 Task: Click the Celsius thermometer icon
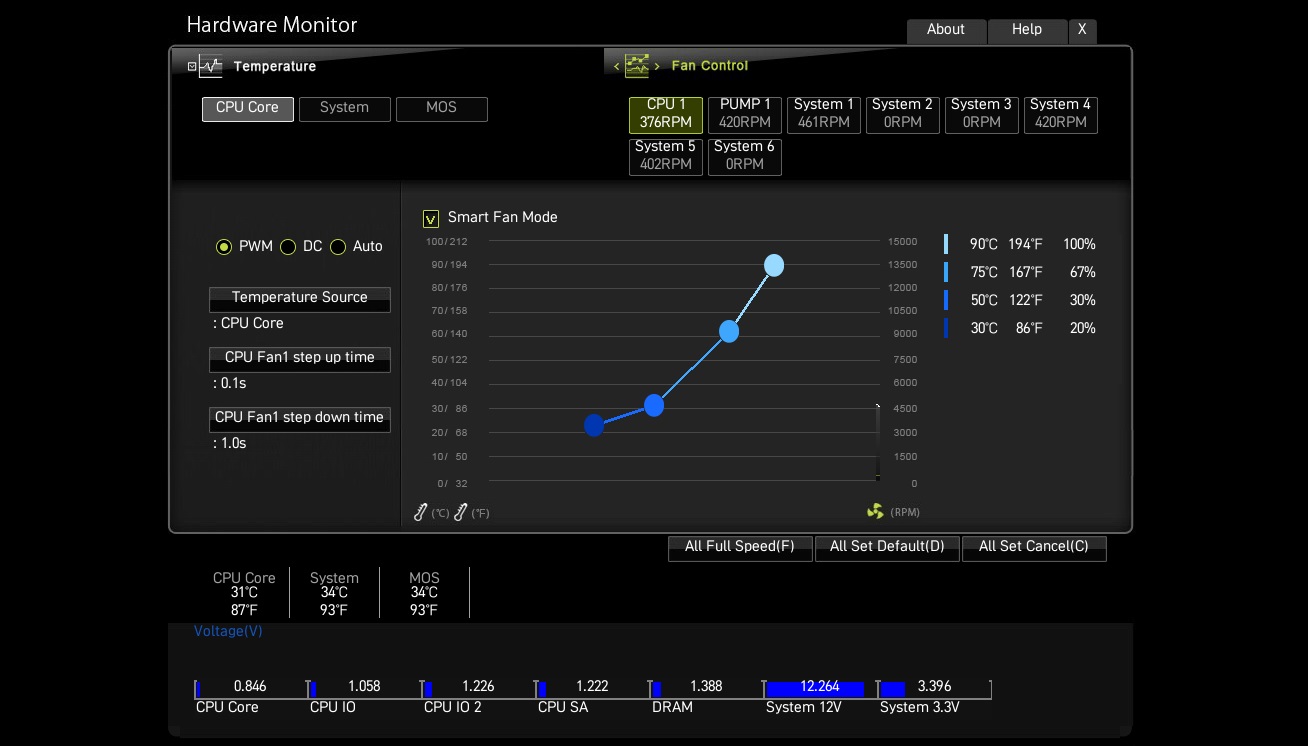pos(421,512)
